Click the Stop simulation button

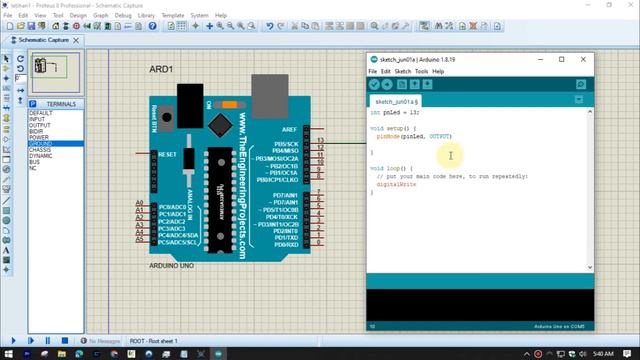pos(65,340)
